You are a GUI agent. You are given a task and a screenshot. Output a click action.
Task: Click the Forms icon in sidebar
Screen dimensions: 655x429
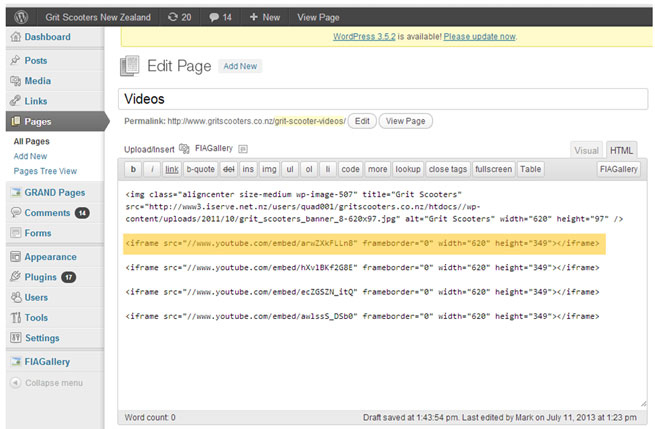point(15,233)
